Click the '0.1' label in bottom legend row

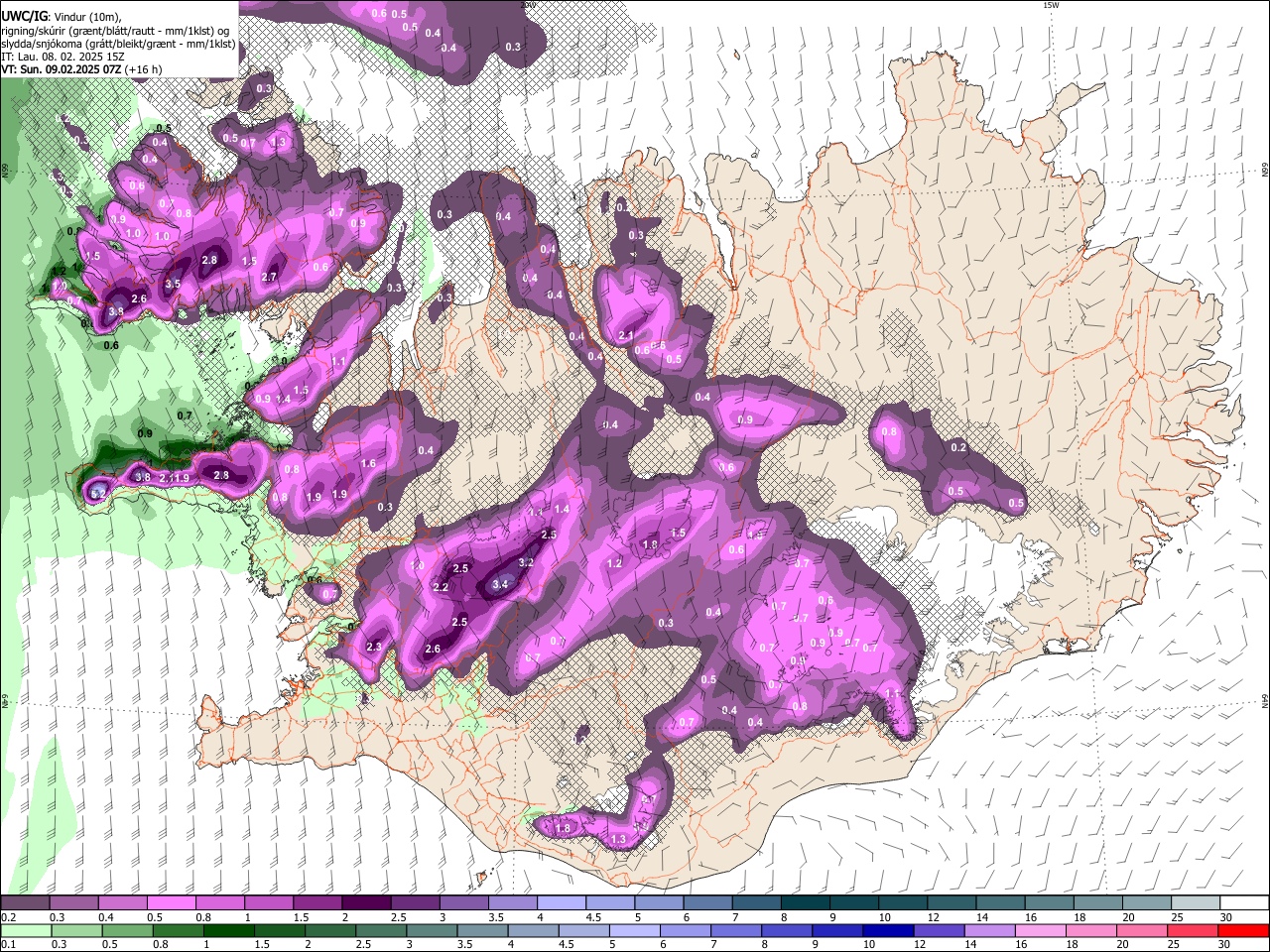point(8,944)
